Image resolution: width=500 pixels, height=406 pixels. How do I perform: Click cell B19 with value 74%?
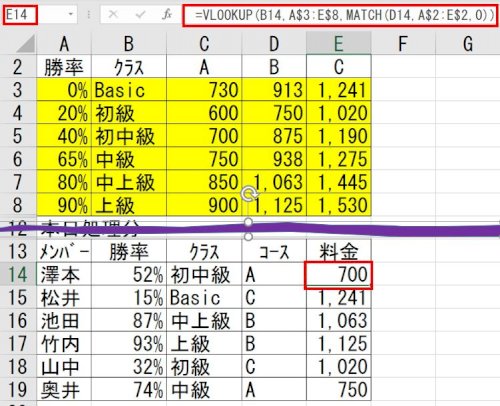click(x=129, y=389)
